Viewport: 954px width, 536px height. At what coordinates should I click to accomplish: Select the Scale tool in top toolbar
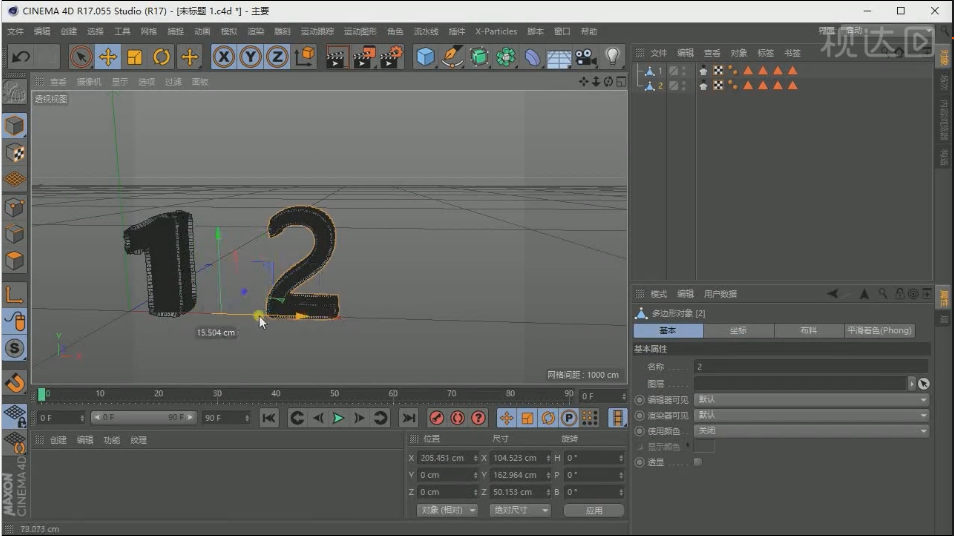[134, 57]
